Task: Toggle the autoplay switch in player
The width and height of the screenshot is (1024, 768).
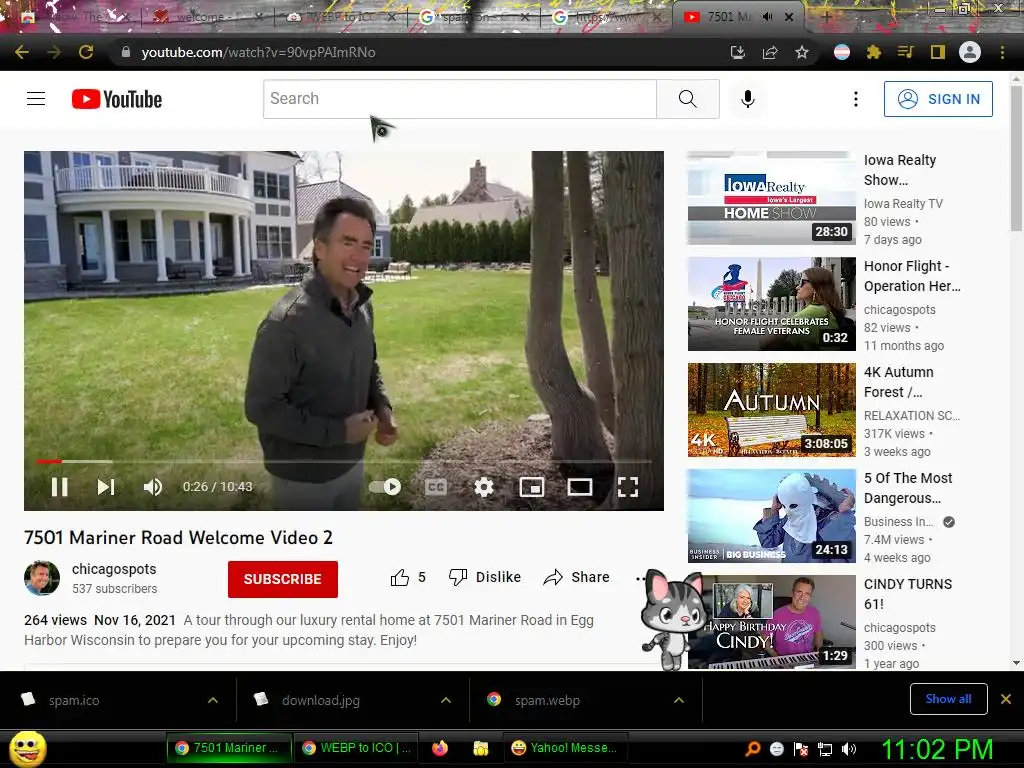Action: coord(385,487)
